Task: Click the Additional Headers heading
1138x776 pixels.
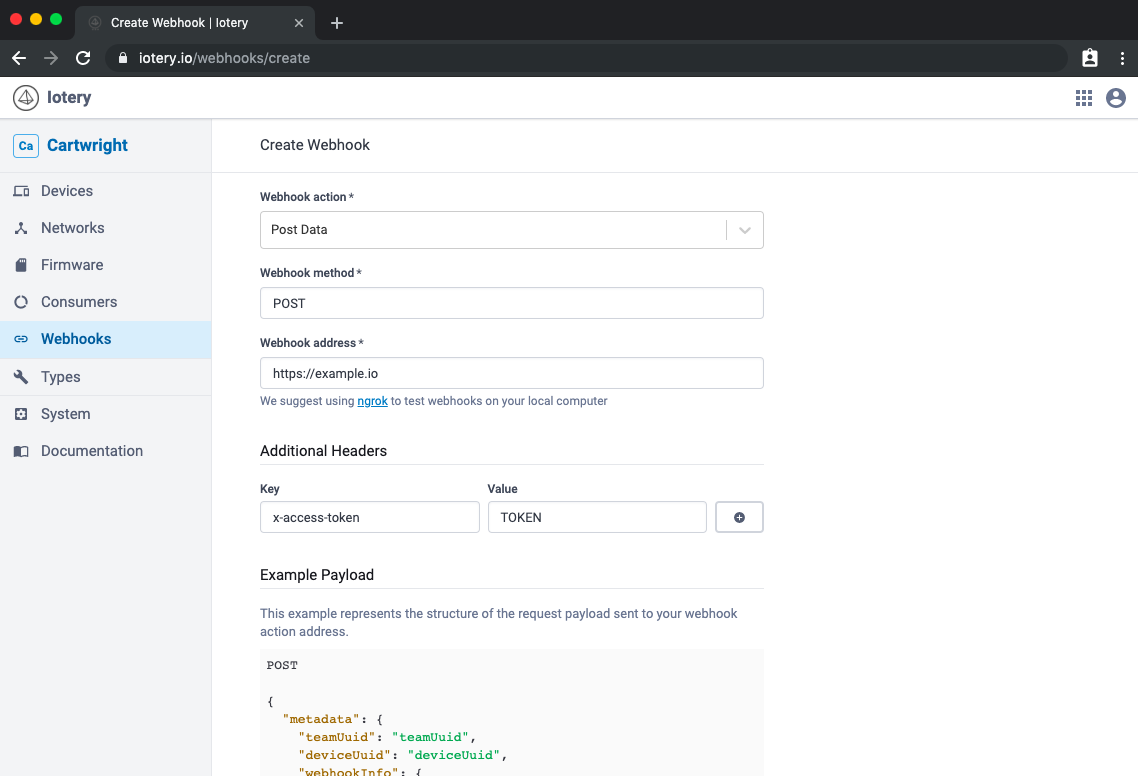Action: pos(323,451)
